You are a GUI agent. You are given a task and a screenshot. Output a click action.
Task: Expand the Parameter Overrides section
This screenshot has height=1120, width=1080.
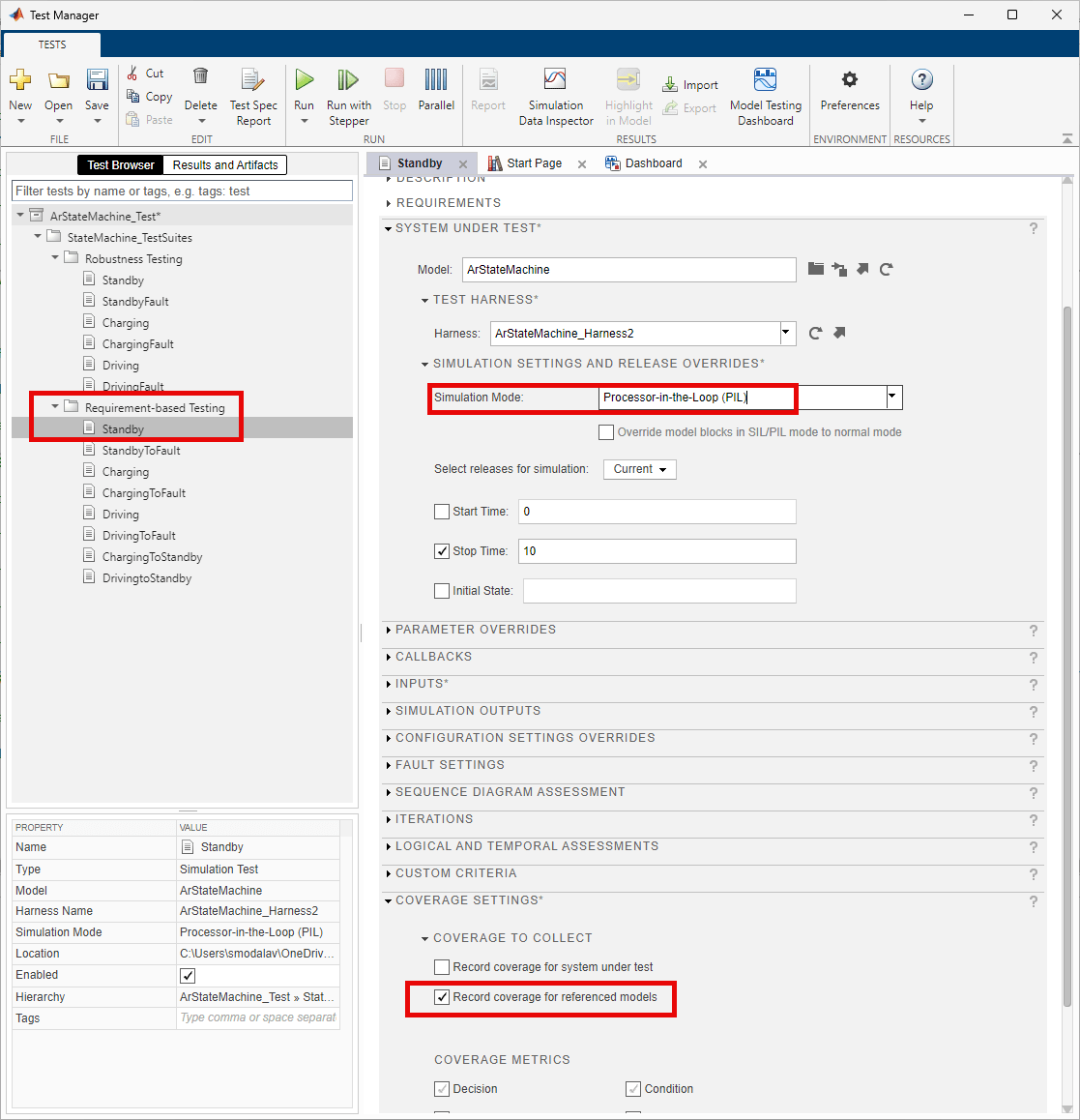[x=476, y=630]
